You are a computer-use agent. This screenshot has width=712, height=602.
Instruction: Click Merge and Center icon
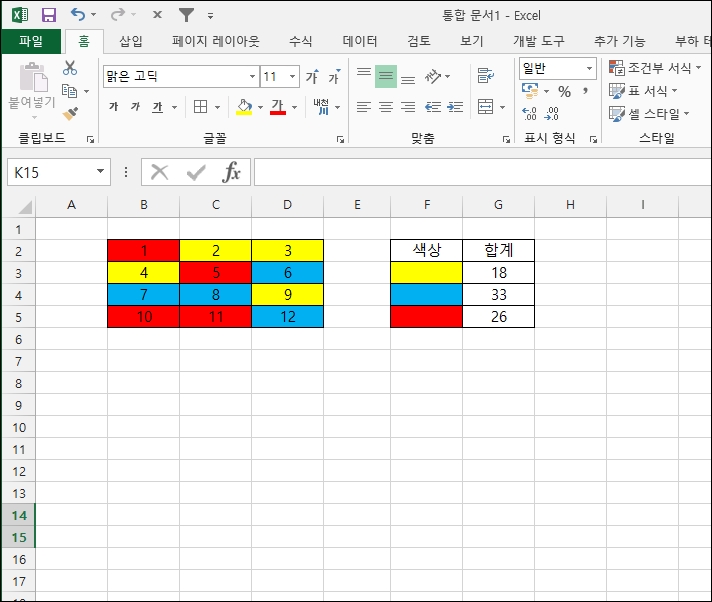(485, 107)
